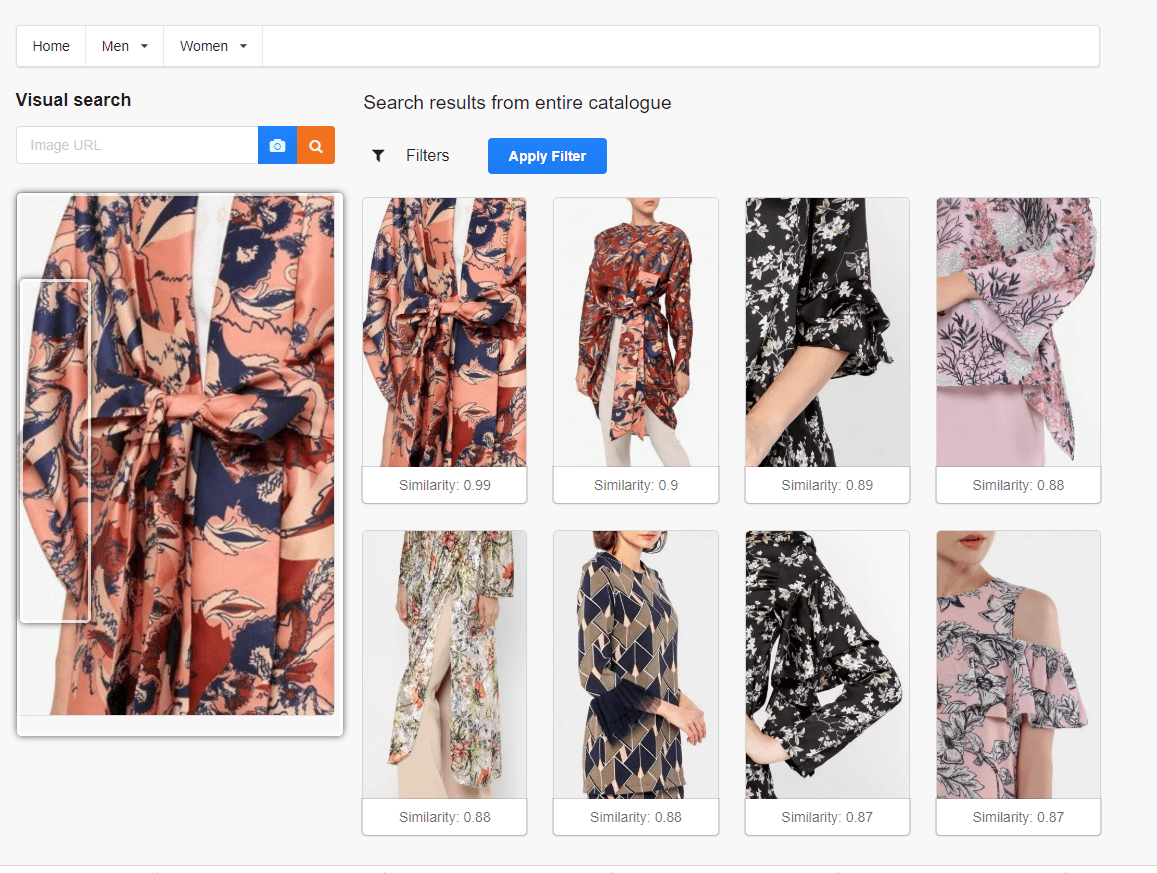
Task: Select the black floral bell-sleeve result at 0.87
Action: point(827,665)
